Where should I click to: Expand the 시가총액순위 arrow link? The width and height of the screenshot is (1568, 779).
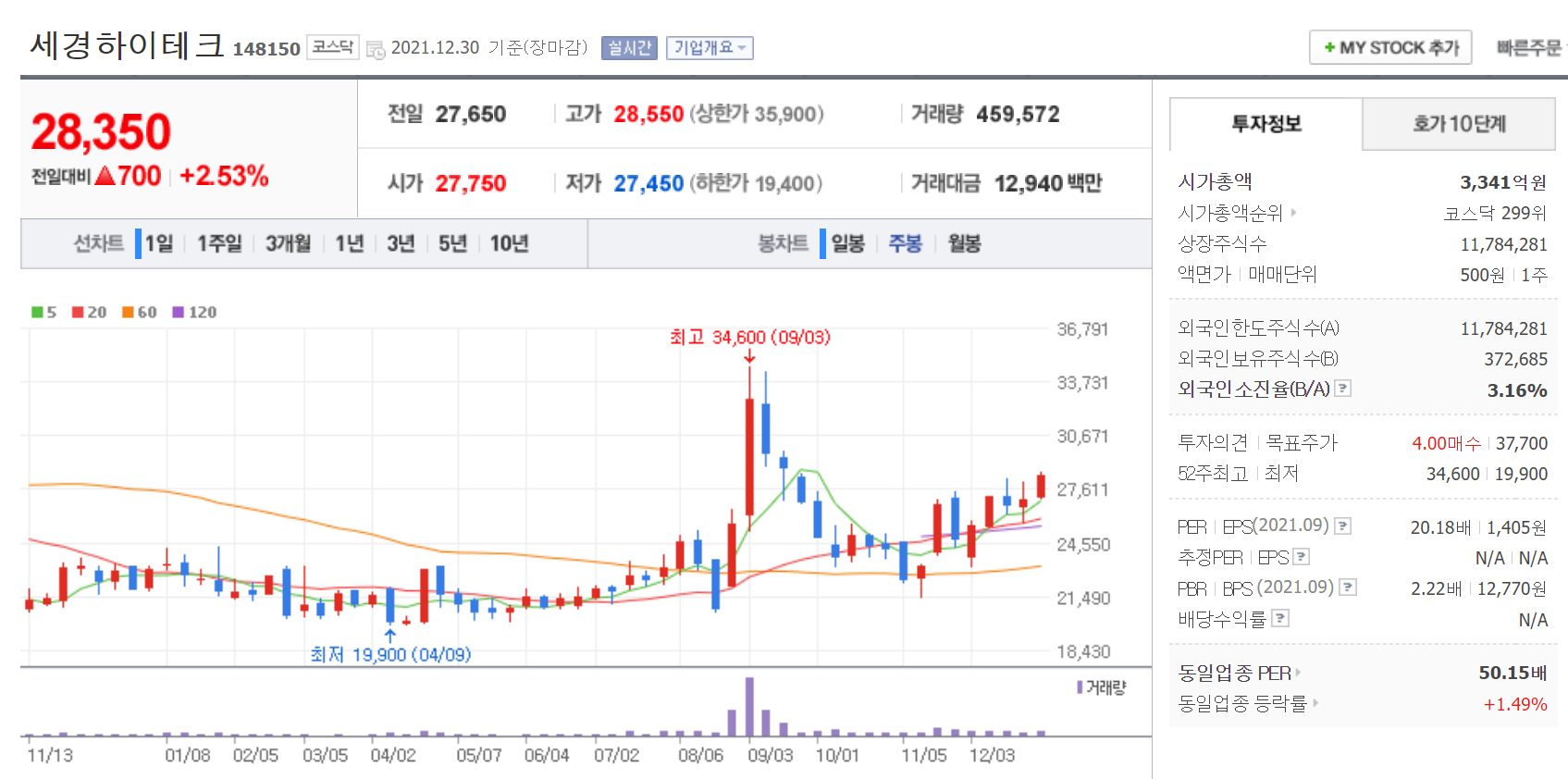click(1293, 213)
